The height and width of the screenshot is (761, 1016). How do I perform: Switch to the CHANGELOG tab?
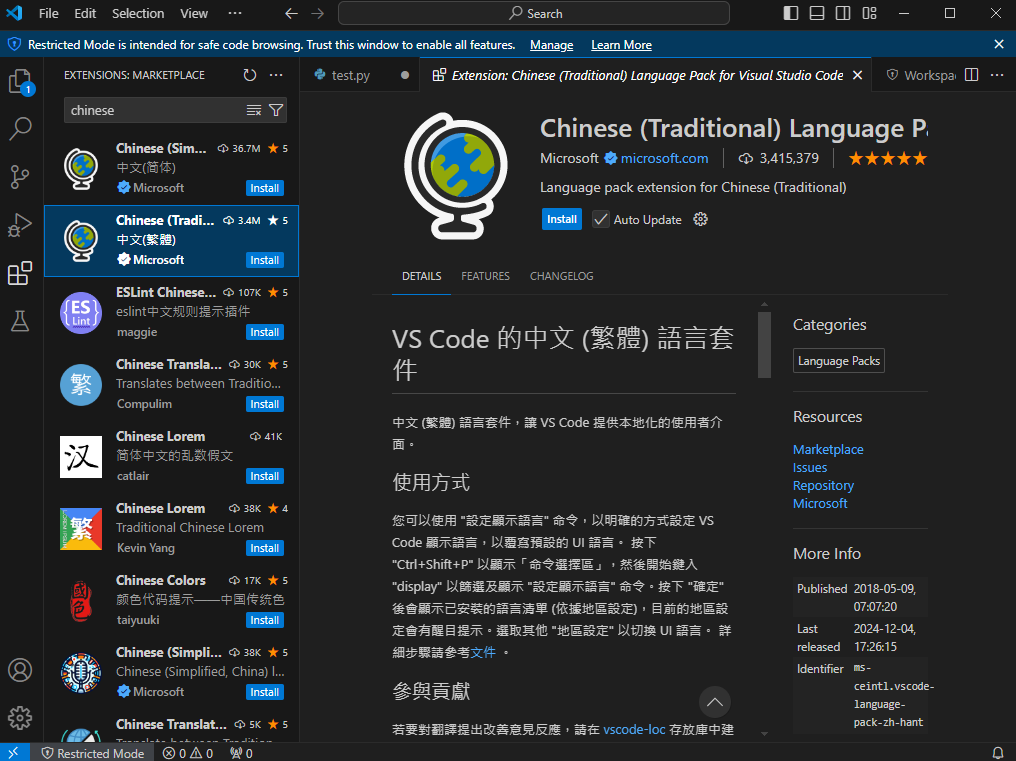(x=561, y=276)
